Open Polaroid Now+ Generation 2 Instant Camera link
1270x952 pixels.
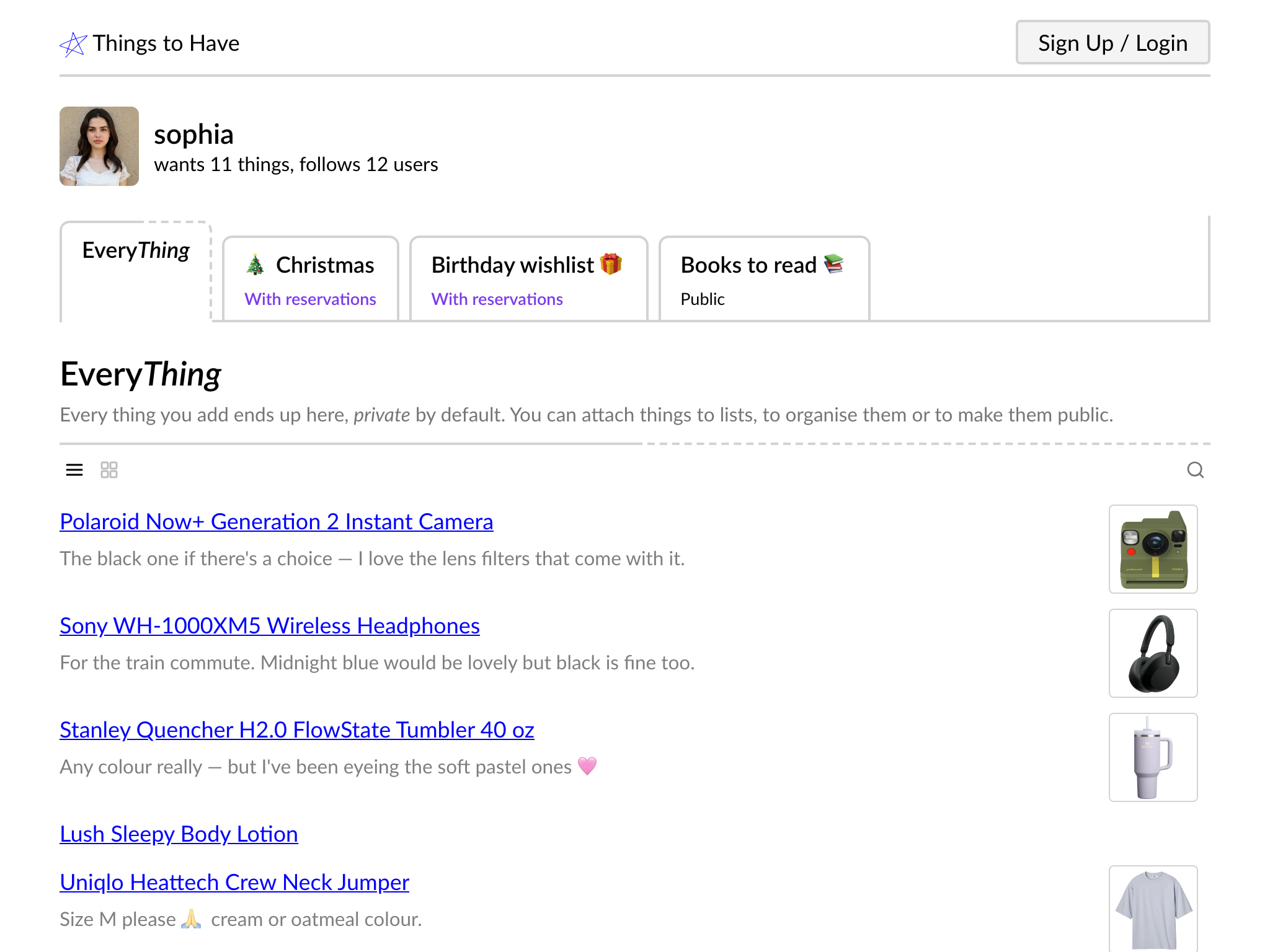point(277,522)
